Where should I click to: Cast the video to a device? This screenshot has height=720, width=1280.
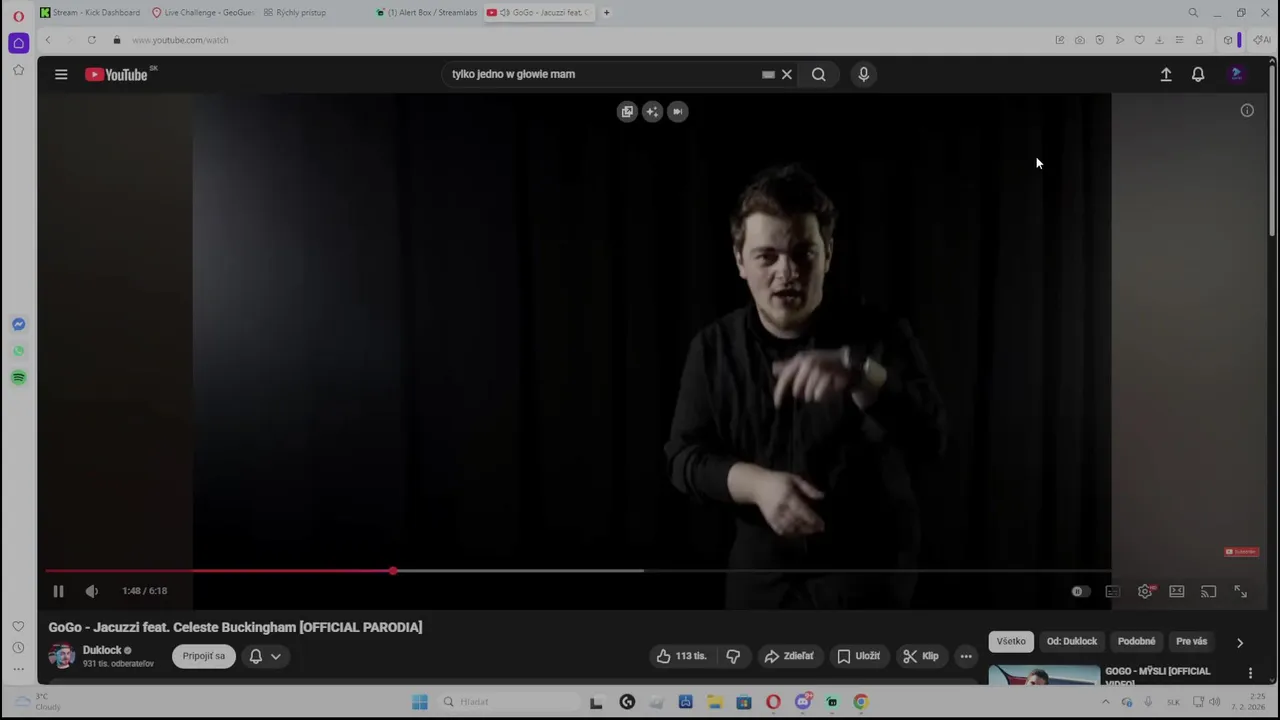(1208, 591)
